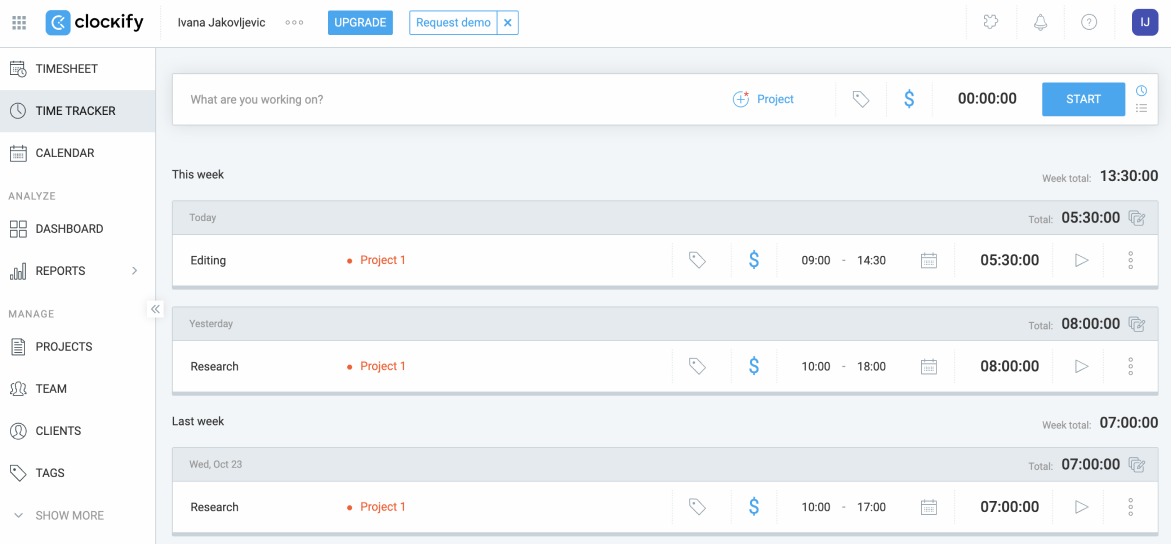
Task: Expand the Reports submenu arrow
Action: click(134, 271)
